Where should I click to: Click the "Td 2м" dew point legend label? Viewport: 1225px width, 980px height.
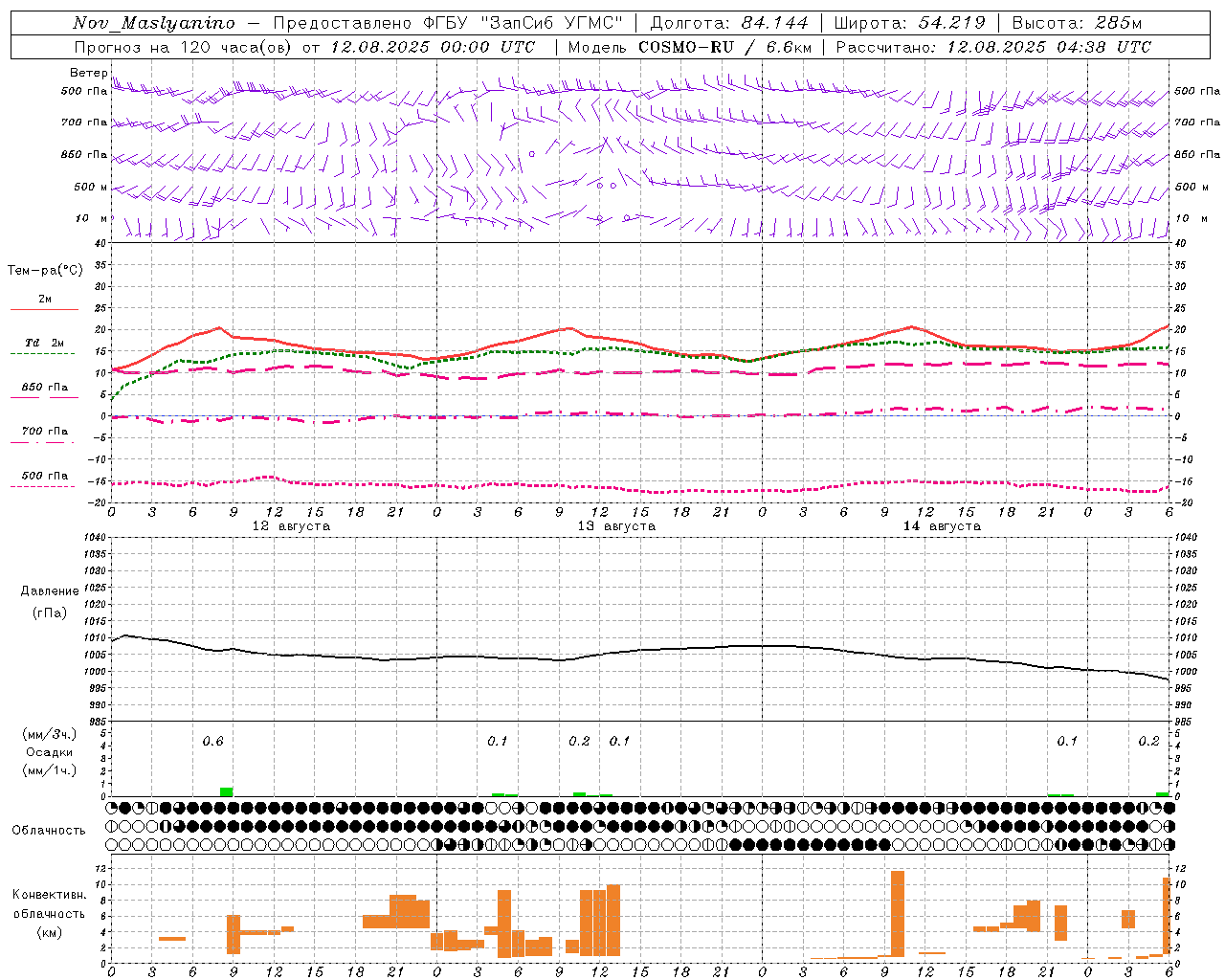45,343
